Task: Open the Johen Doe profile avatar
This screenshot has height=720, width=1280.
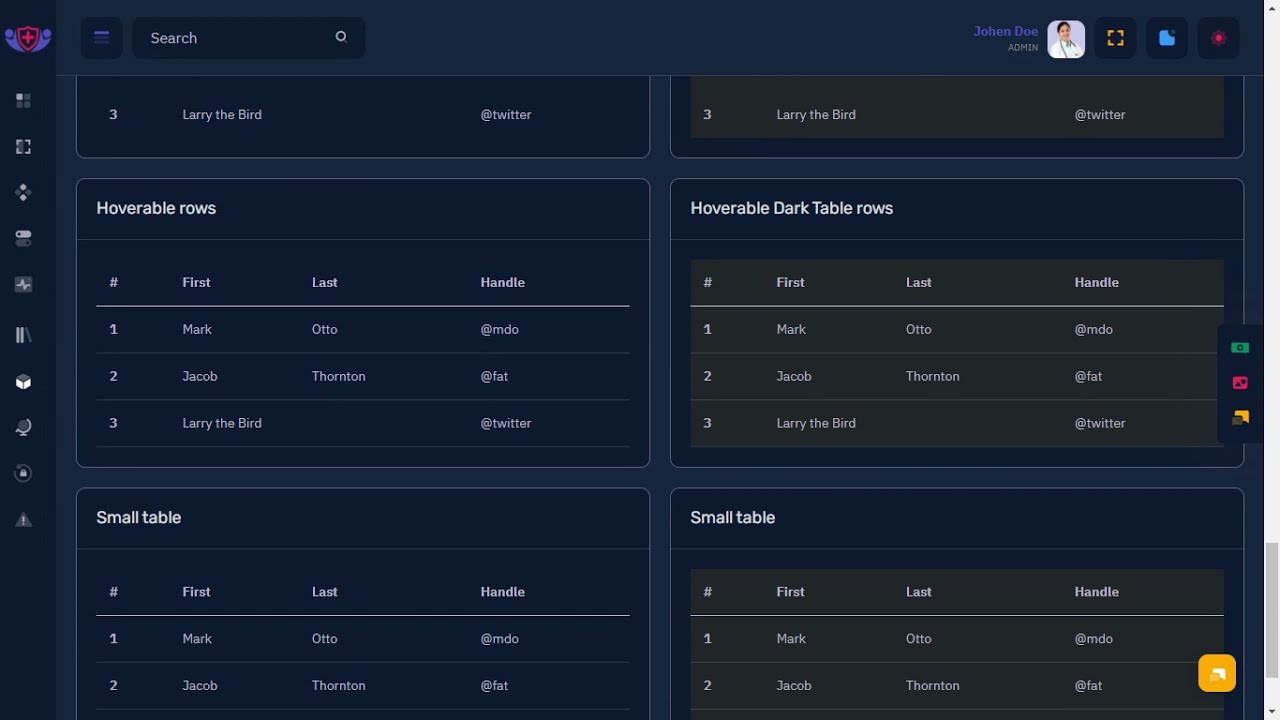Action: click(1066, 39)
